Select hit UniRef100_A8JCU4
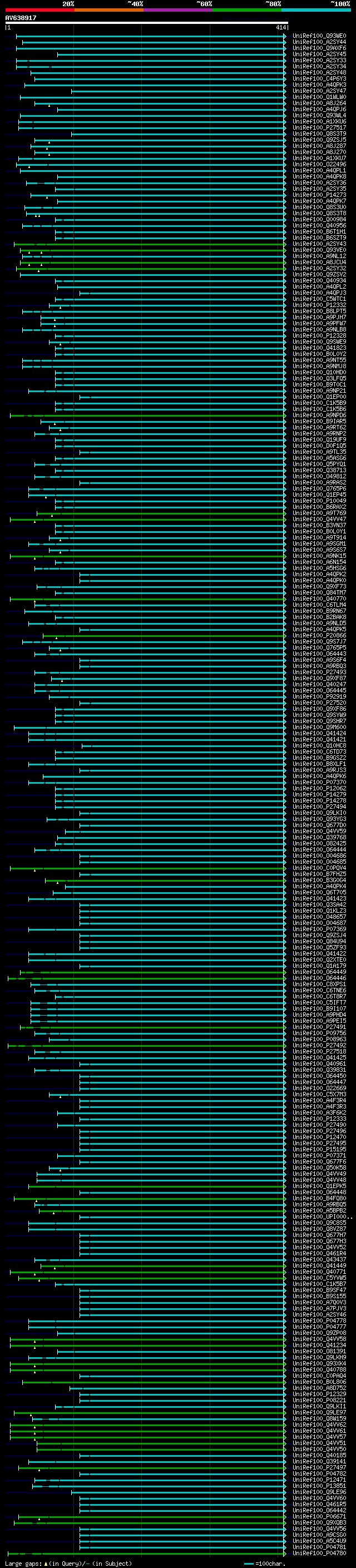The width and height of the screenshot is (356, 1568). [319, 263]
